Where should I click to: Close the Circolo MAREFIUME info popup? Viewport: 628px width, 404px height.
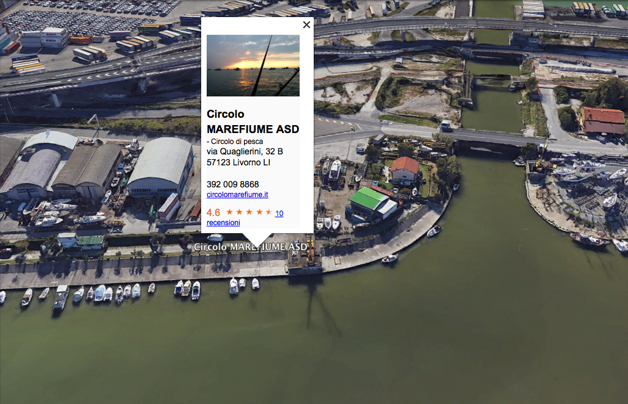coord(306,25)
